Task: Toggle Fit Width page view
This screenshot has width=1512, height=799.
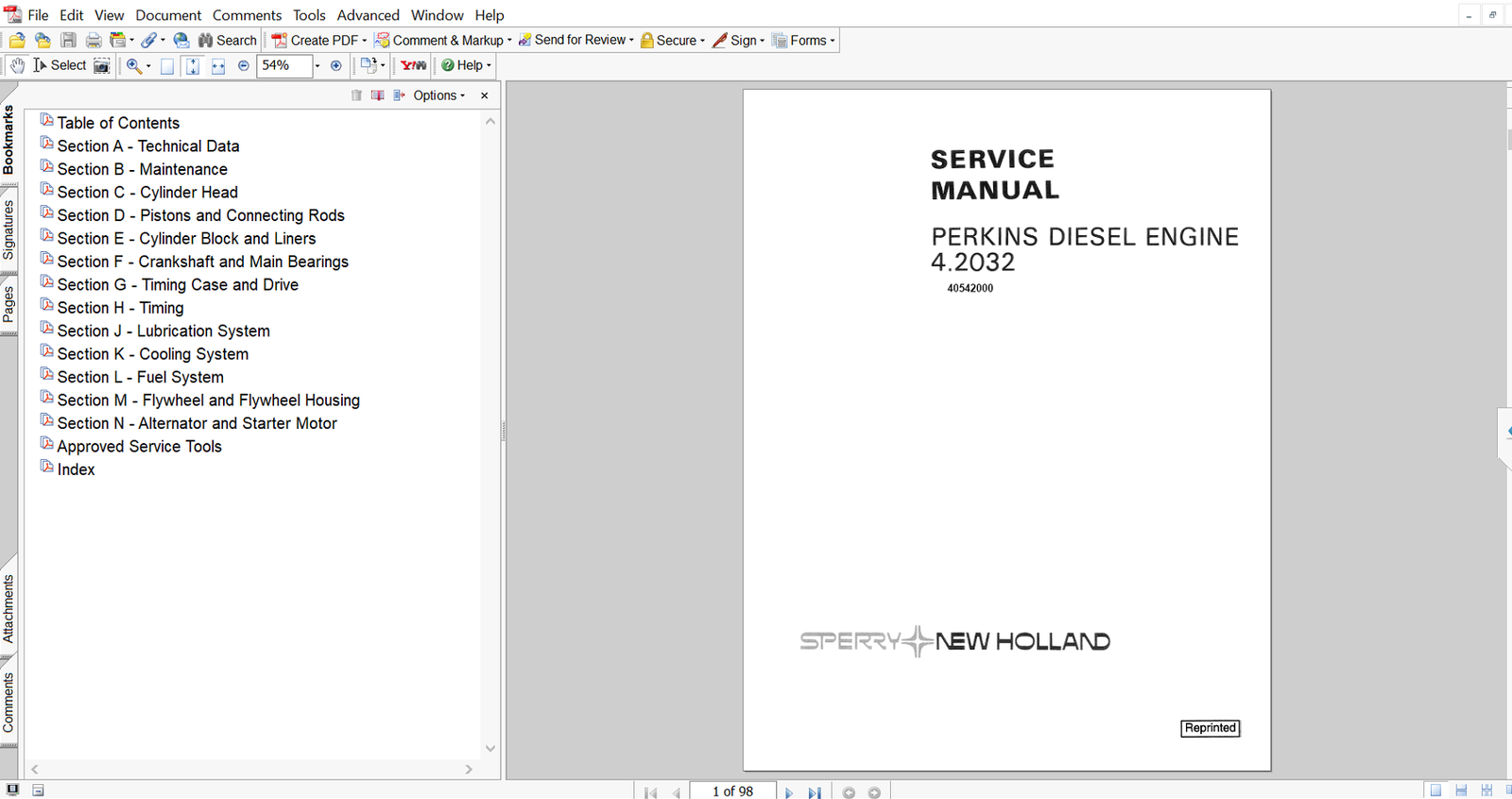Action: [218, 65]
